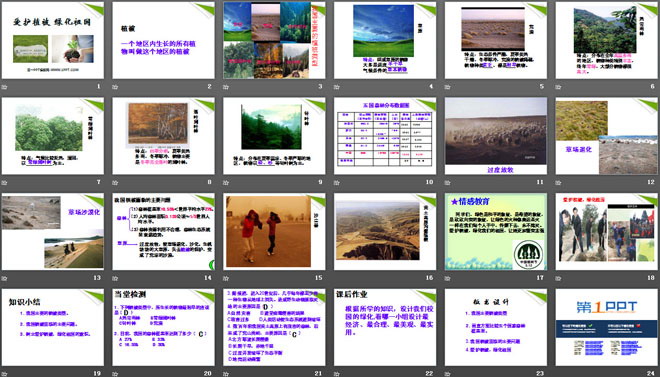Select slide 22 titled 课后作业

pos(385,327)
